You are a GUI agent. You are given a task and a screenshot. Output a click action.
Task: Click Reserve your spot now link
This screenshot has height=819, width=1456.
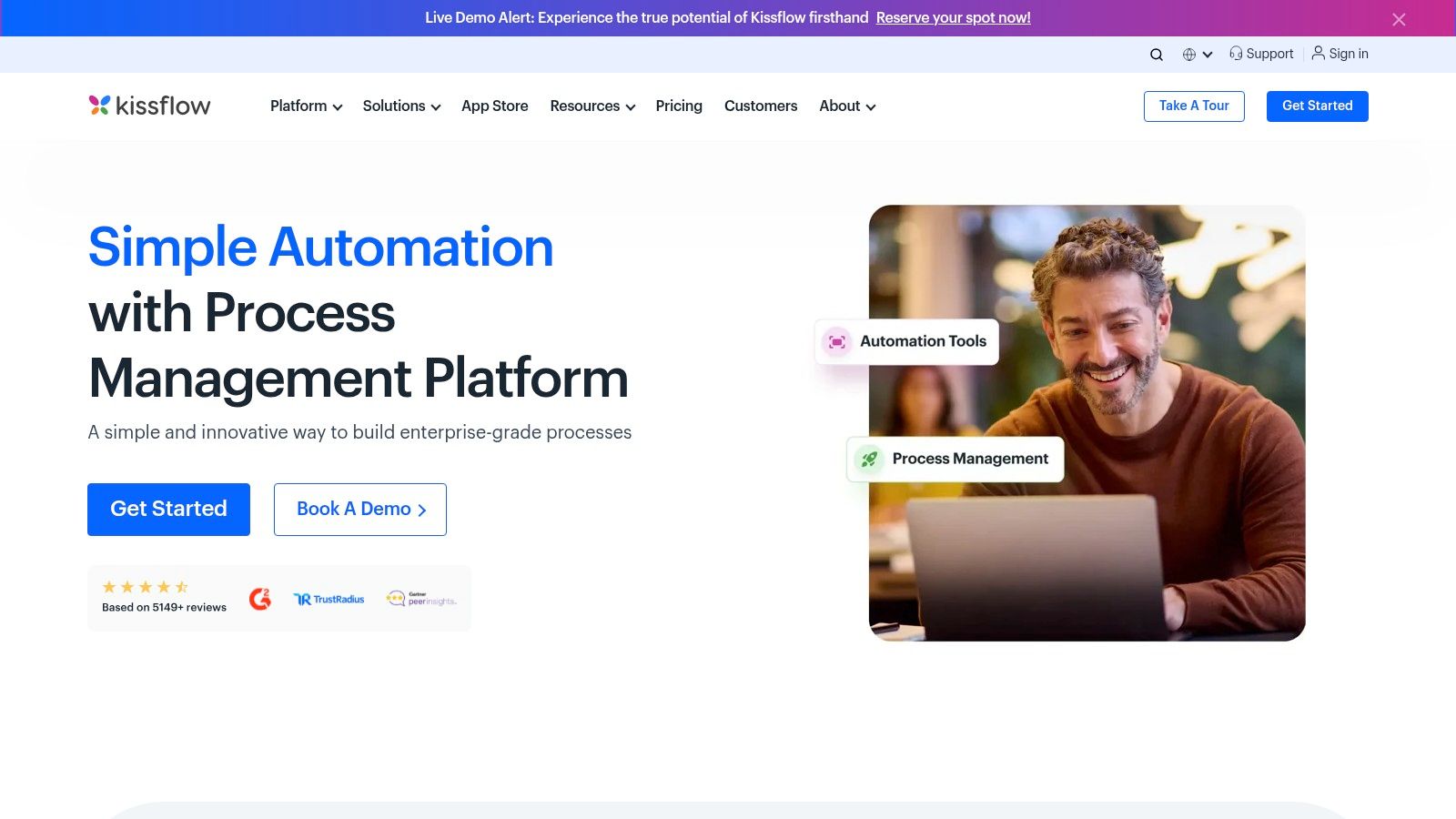(x=954, y=18)
